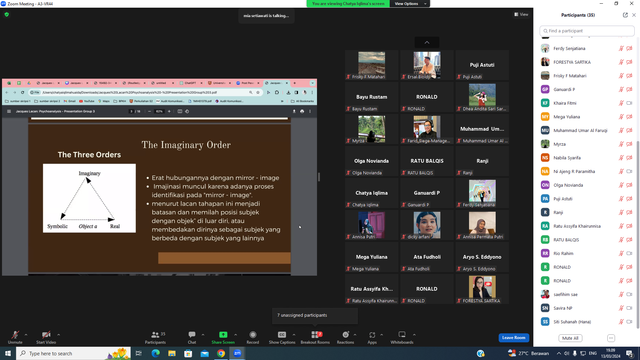
Task: Select Siti Suhanah (Hana) in participants list
Action: tap(587, 322)
